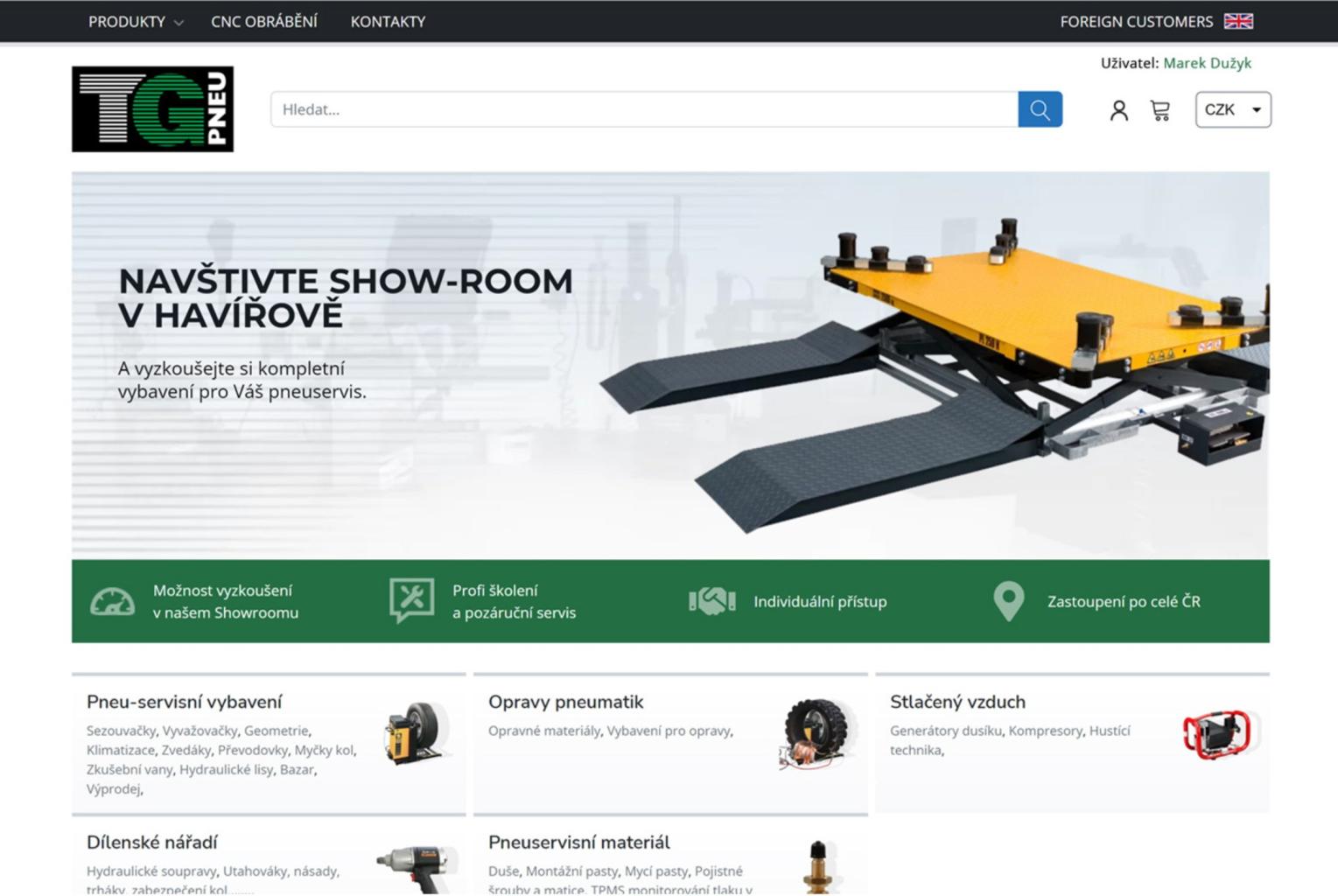
Task: Expand the PRODUKTY menu
Action: point(135,22)
